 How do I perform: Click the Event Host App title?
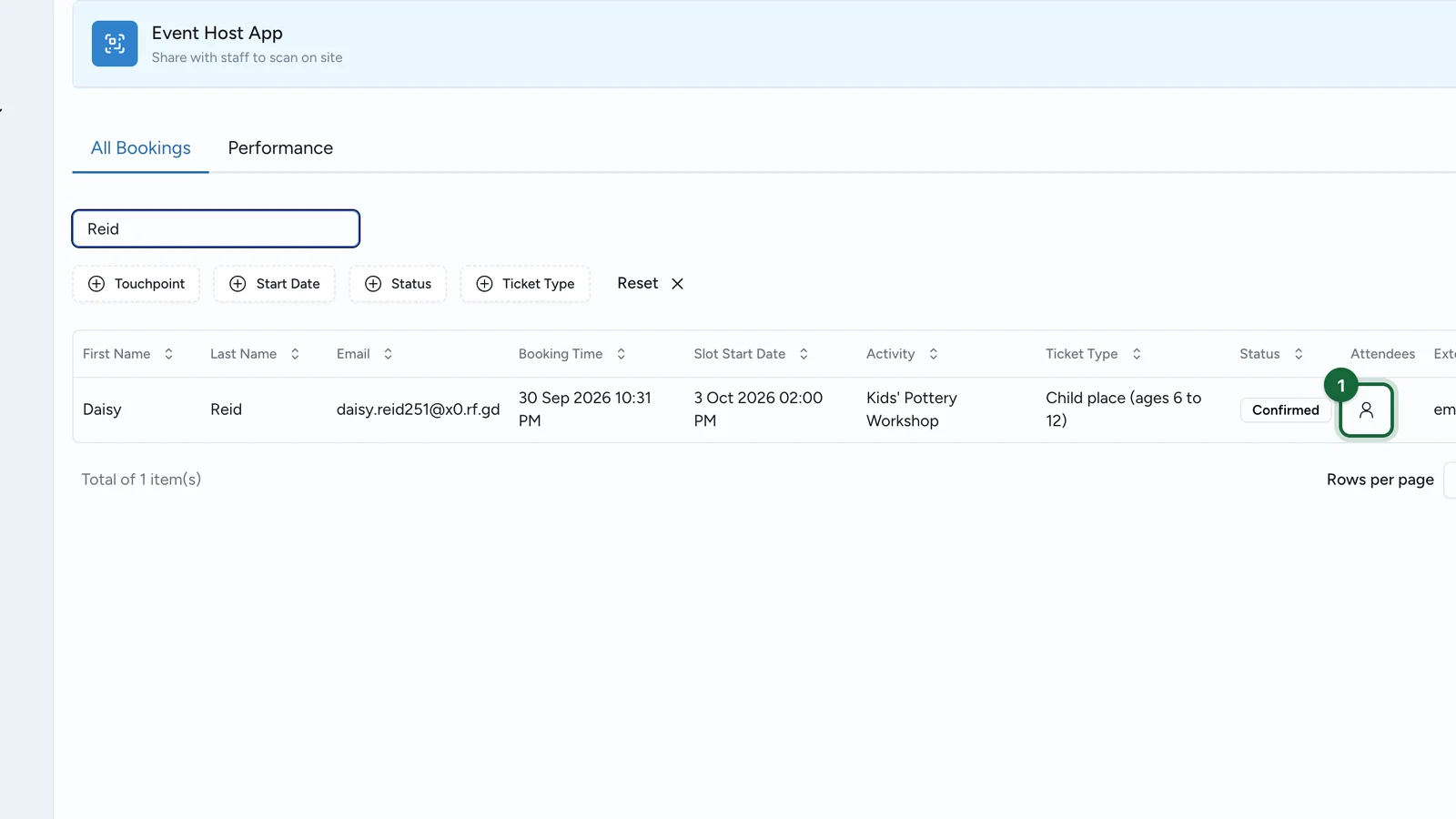(x=217, y=33)
